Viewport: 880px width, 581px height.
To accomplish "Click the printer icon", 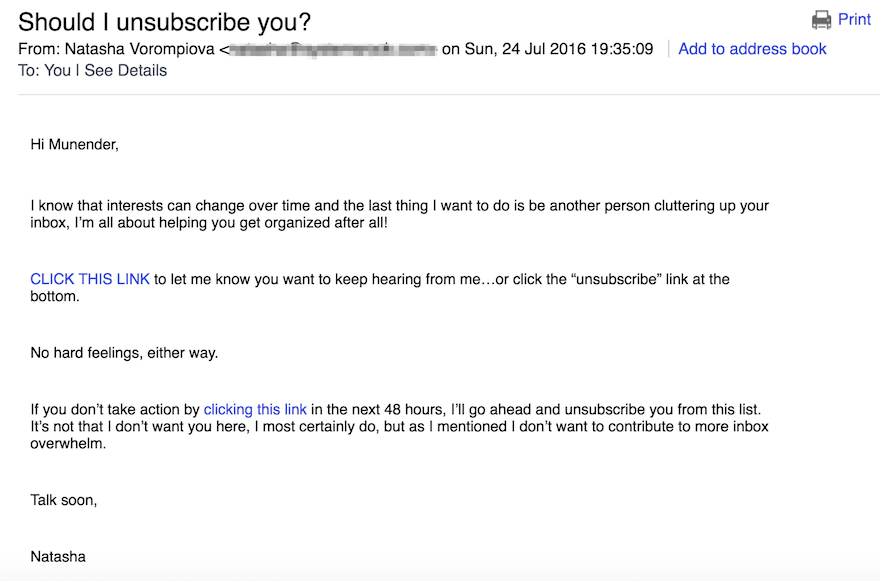I will [x=821, y=20].
